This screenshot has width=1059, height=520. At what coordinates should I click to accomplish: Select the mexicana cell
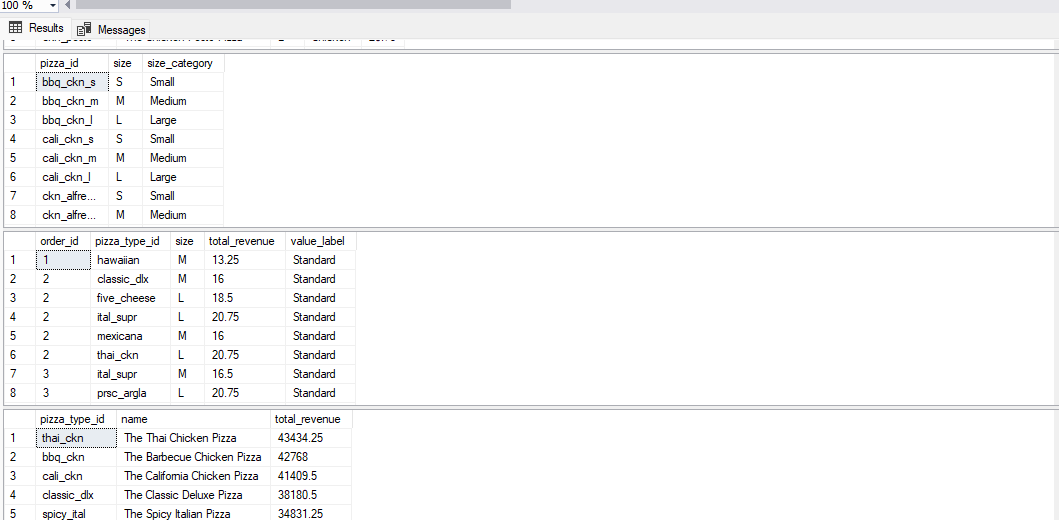click(130, 336)
